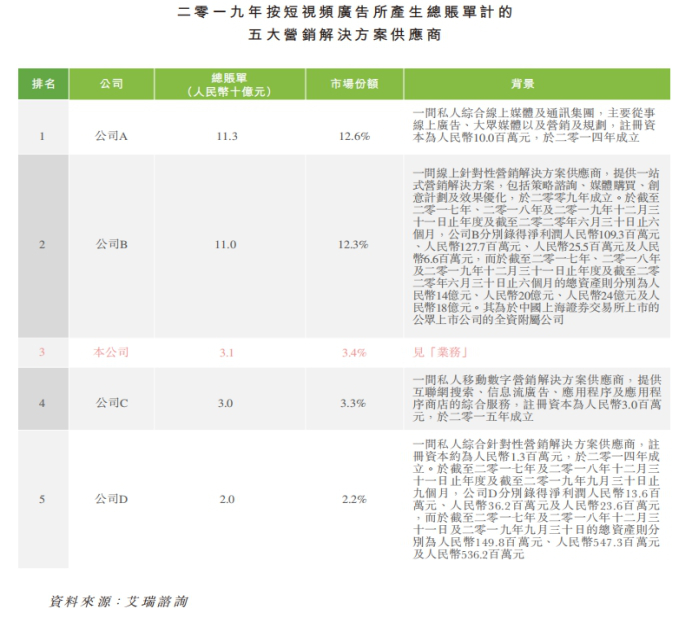
Task: Select the 3.0 billing value
Action: coord(225,403)
